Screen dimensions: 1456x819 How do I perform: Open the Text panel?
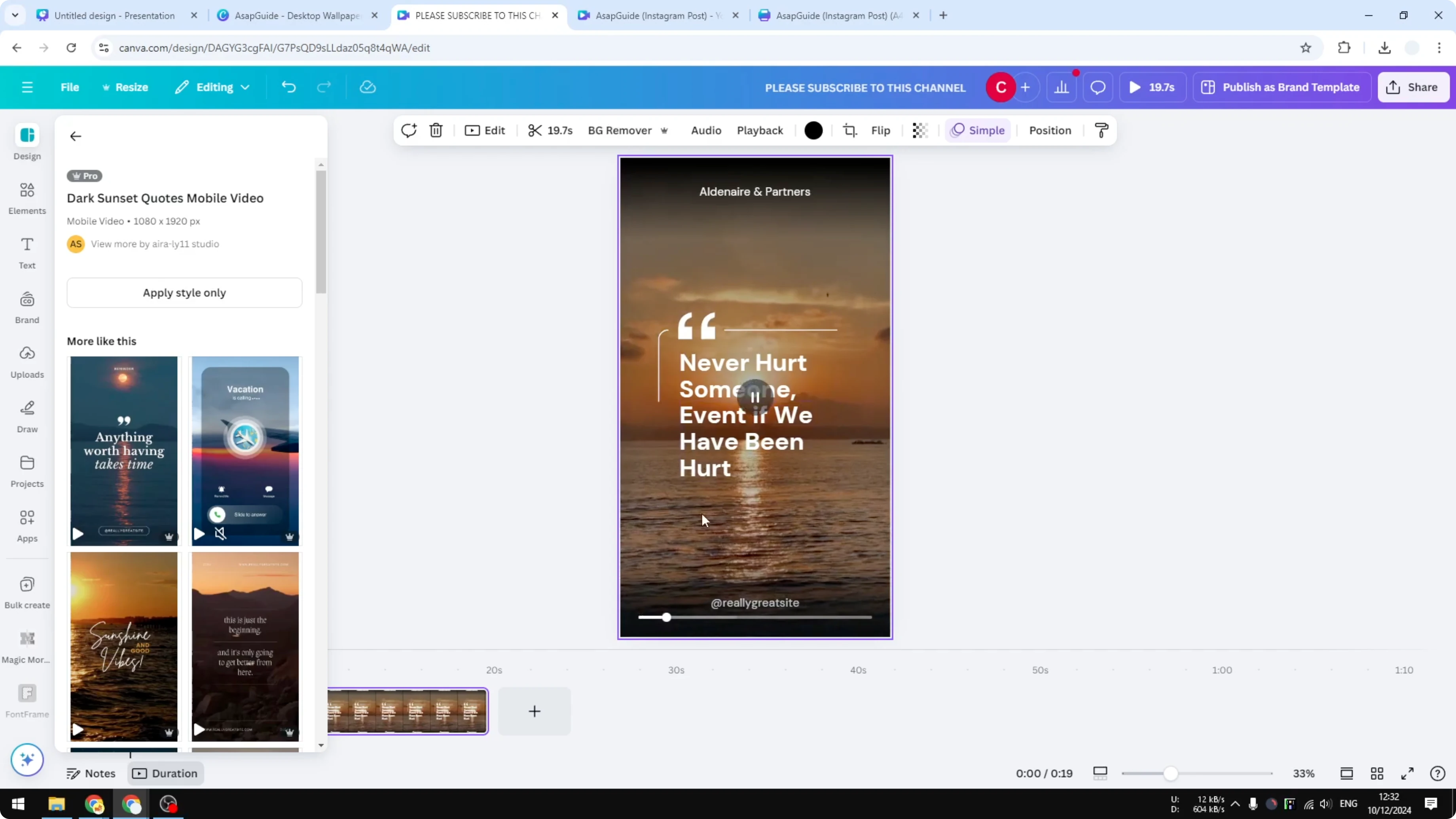(27, 252)
